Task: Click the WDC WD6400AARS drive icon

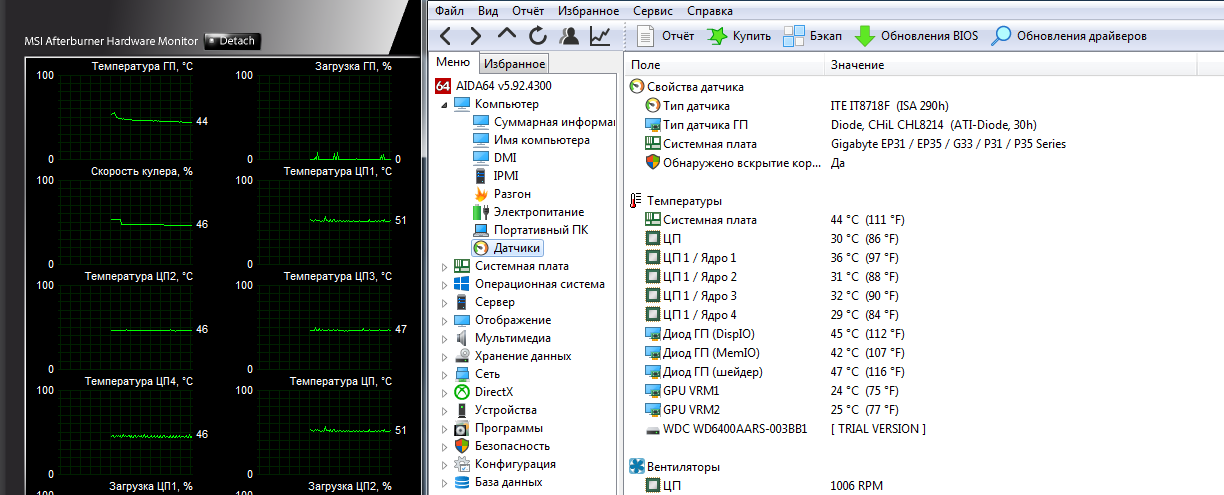Action: click(x=653, y=429)
